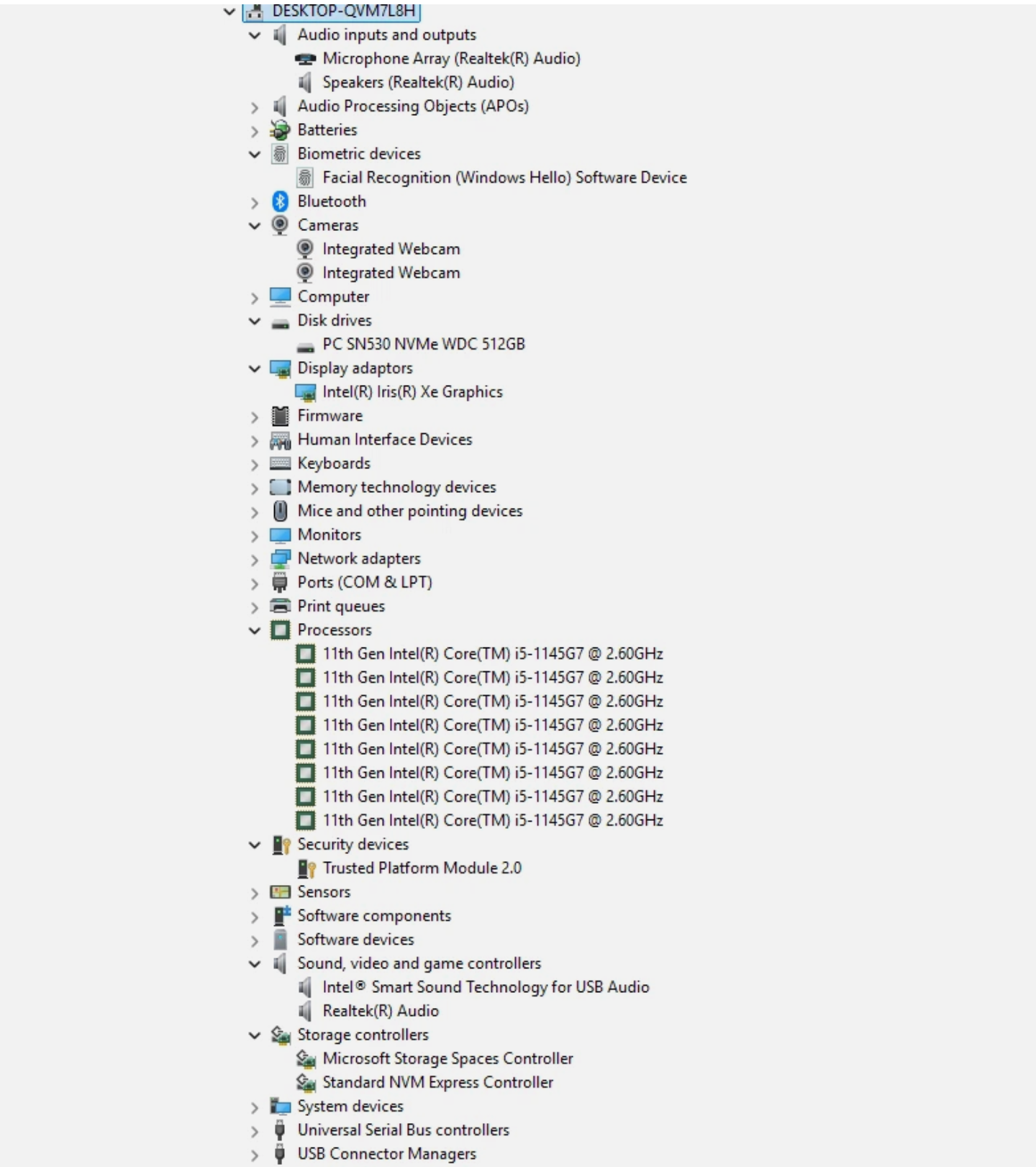Select Speakers (Realtek(R) Audio) device
This screenshot has width=1036, height=1167.
(x=418, y=83)
